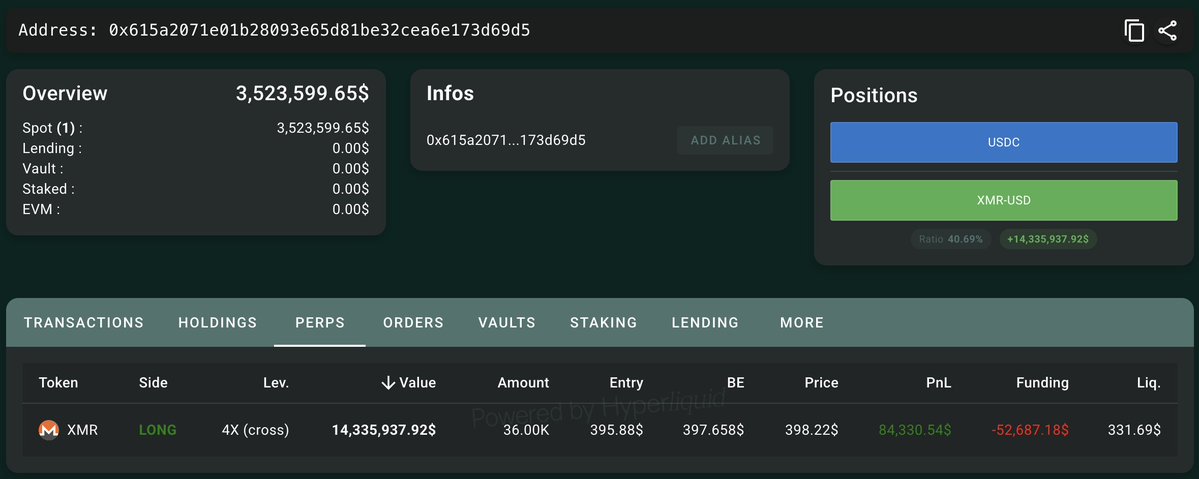Click the Ratio 40.69% badge
Screen dimensions: 1199x479
point(951,239)
